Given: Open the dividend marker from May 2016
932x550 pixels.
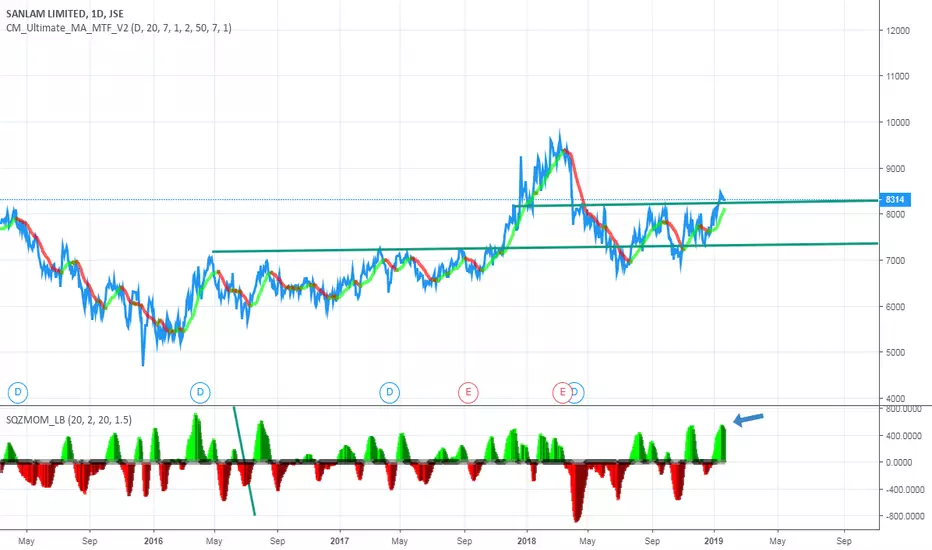Looking at the screenshot, I should (x=200, y=392).
